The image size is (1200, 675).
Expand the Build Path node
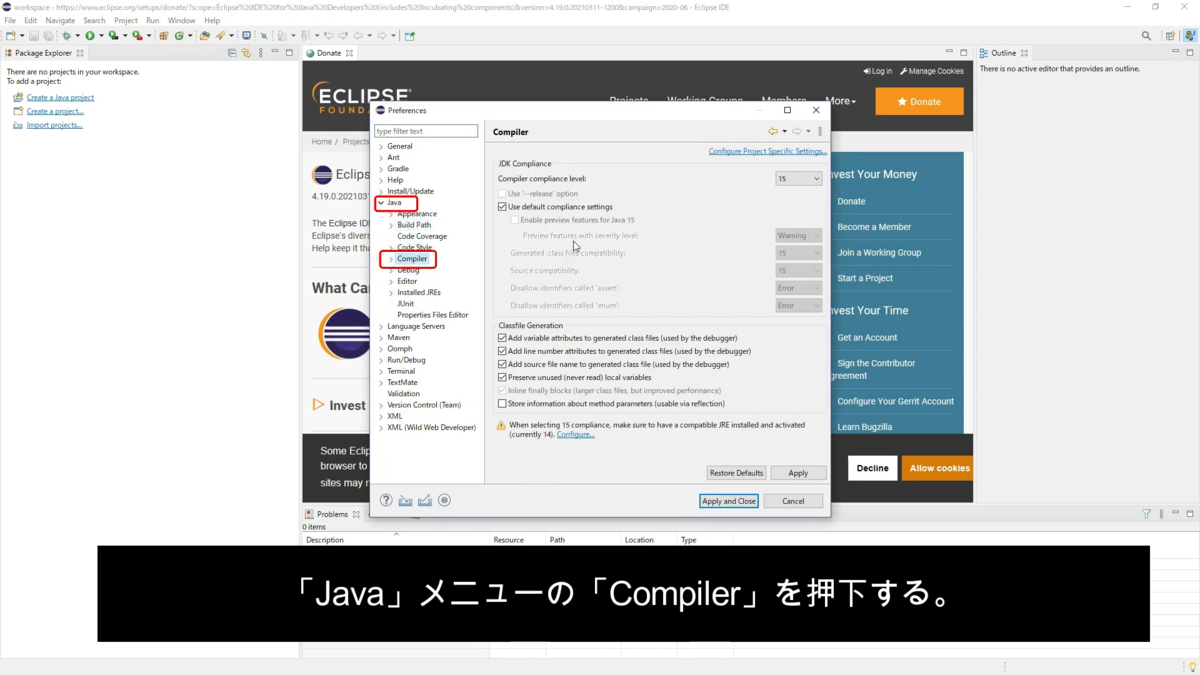391,225
